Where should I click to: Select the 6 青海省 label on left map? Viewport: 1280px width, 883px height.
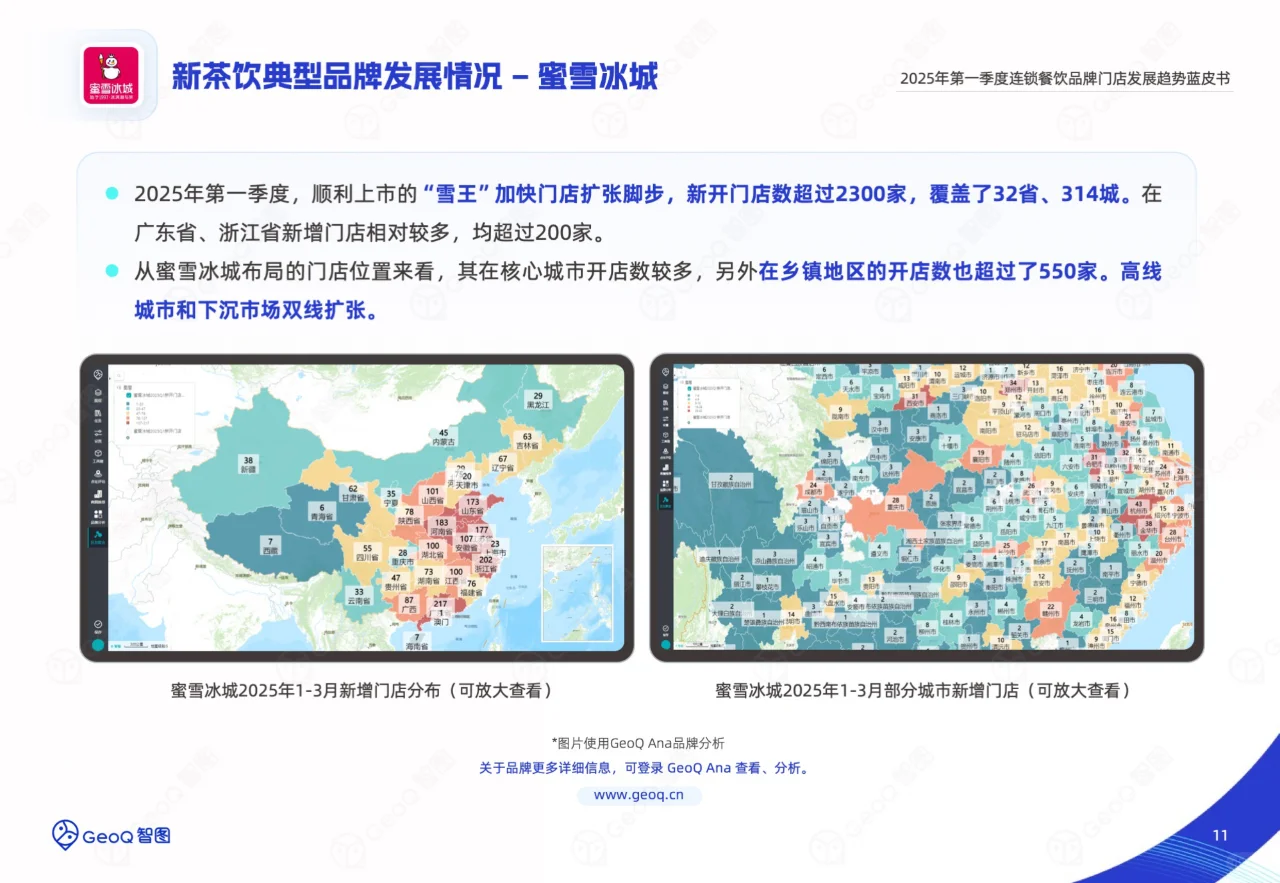tap(324, 511)
